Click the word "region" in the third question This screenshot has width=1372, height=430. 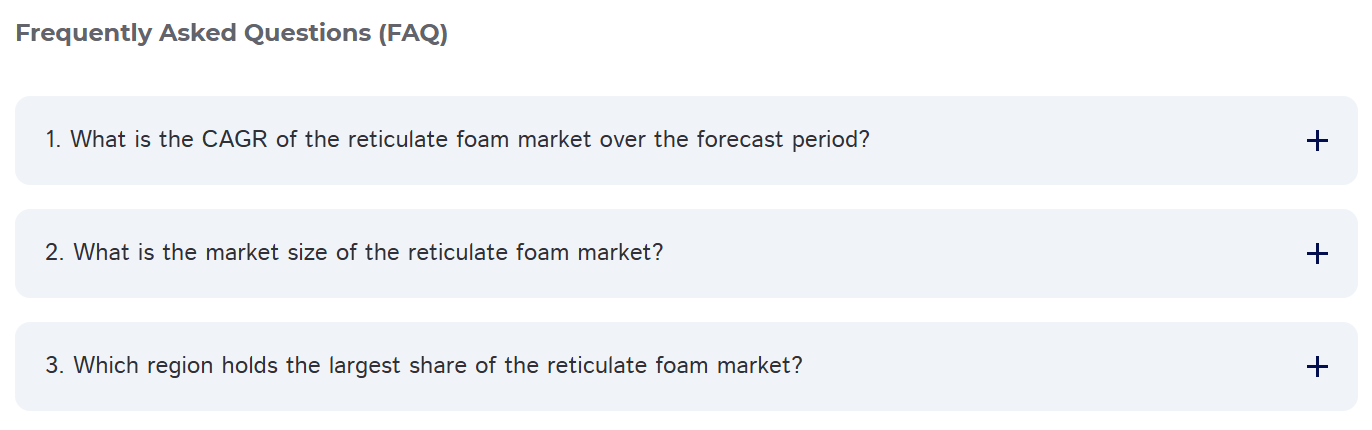180,366
